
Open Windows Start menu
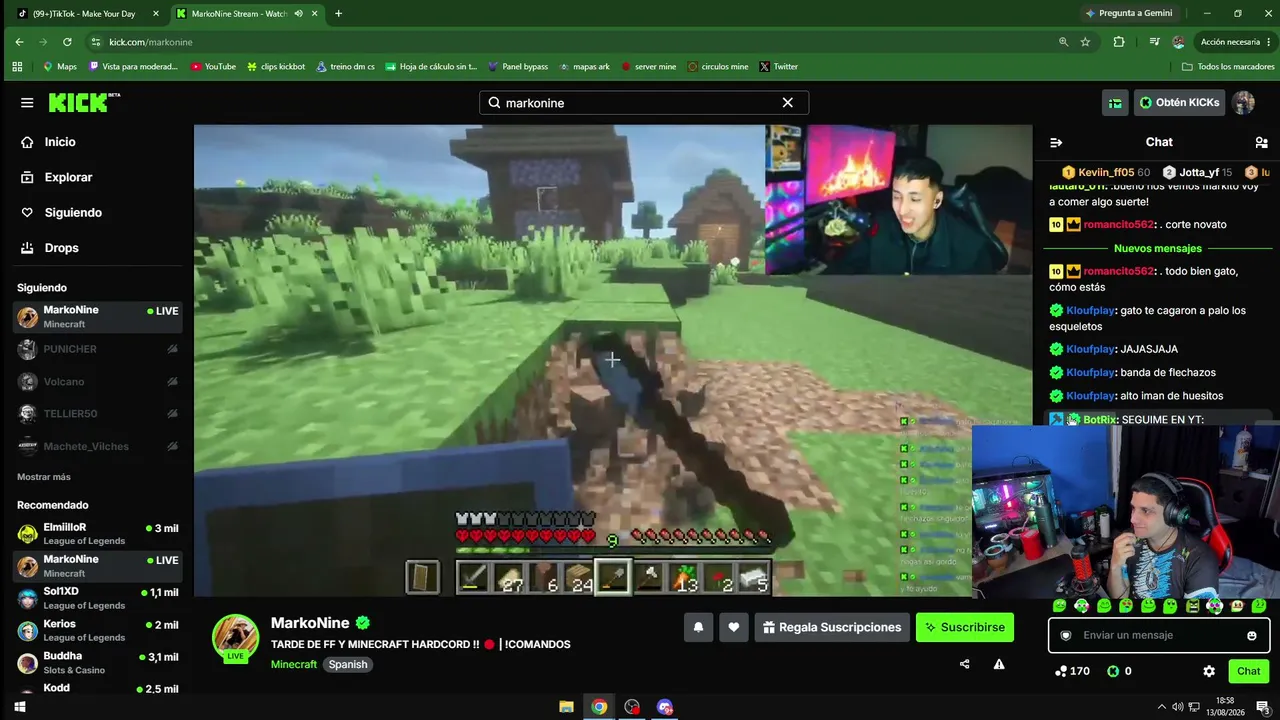pyautogui.click(x=19, y=707)
